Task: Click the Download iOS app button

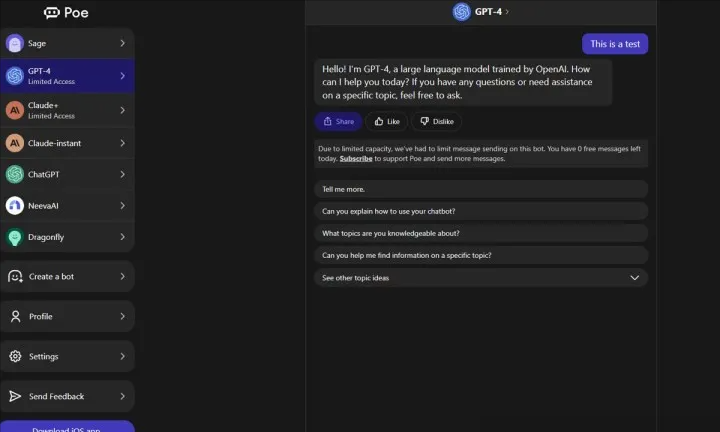Action: click(66, 427)
